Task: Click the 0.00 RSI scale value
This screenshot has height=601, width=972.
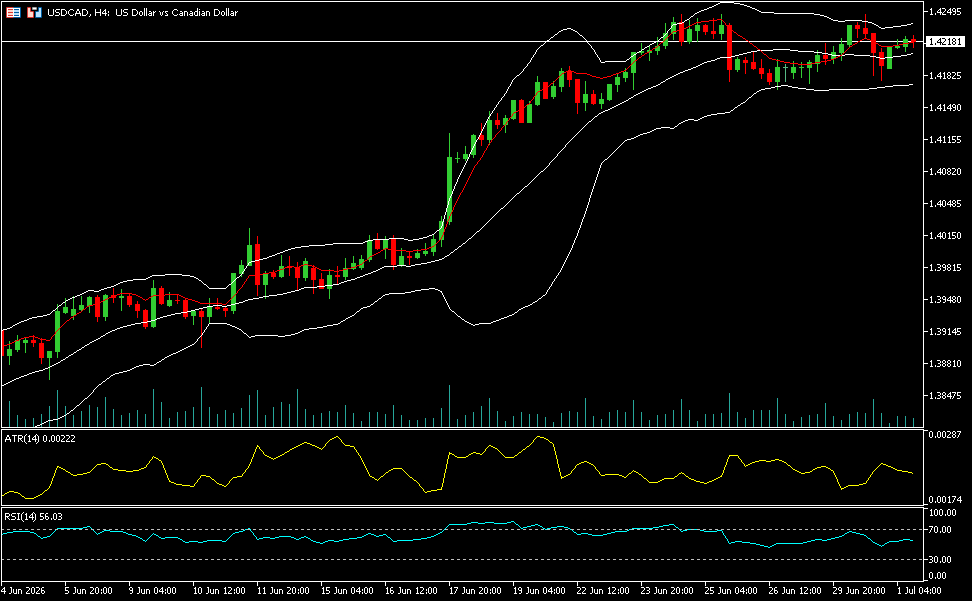Action: tap(938, 576)
